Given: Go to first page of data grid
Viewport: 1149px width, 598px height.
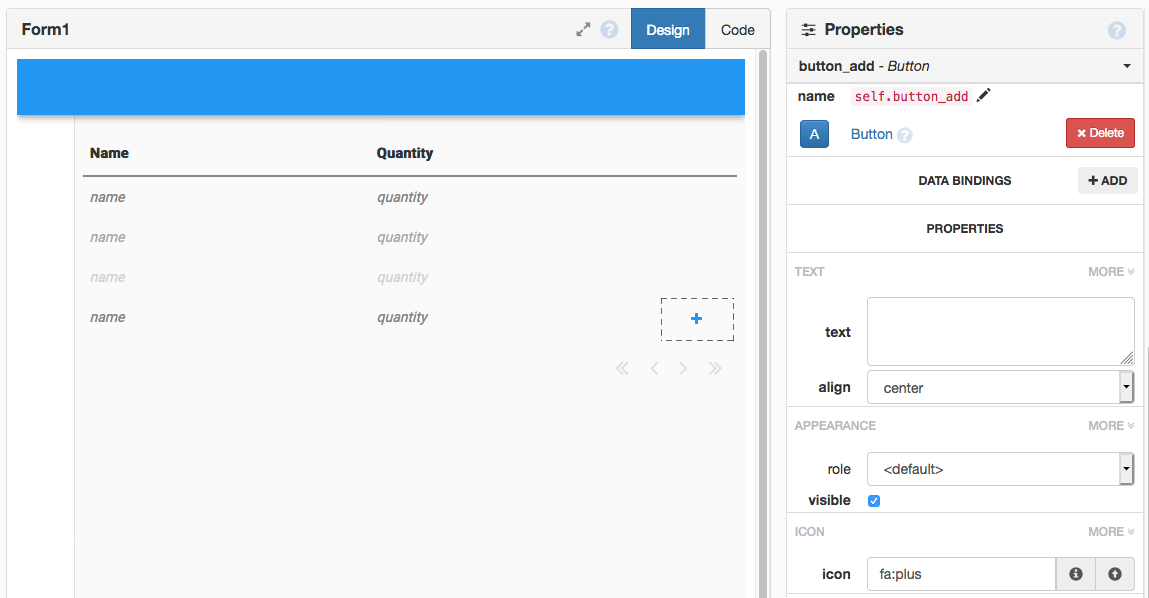Looking at the screenshot, I should click(x=622, y=368).
